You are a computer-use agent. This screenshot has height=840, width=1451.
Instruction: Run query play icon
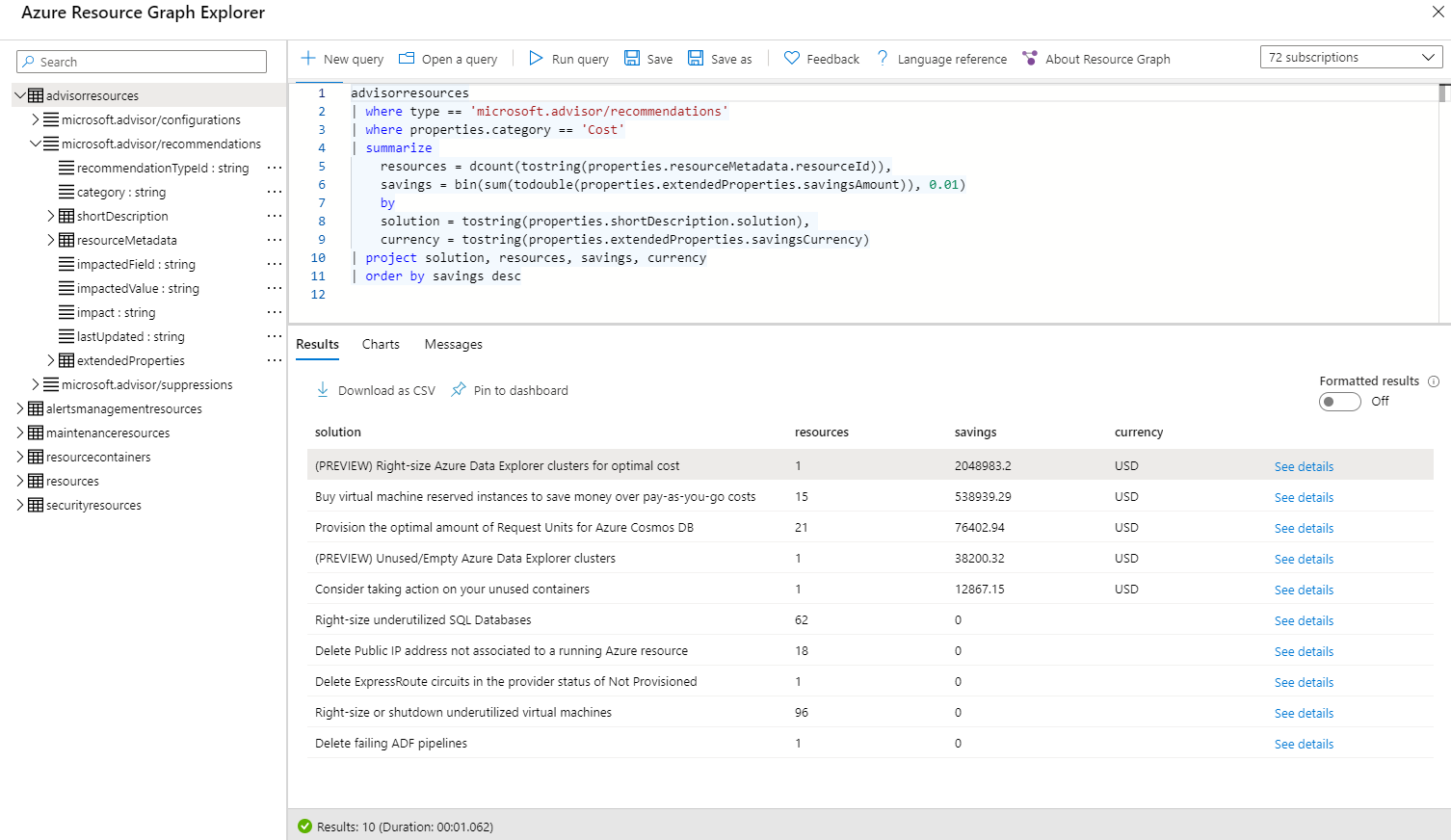[536, 58]
